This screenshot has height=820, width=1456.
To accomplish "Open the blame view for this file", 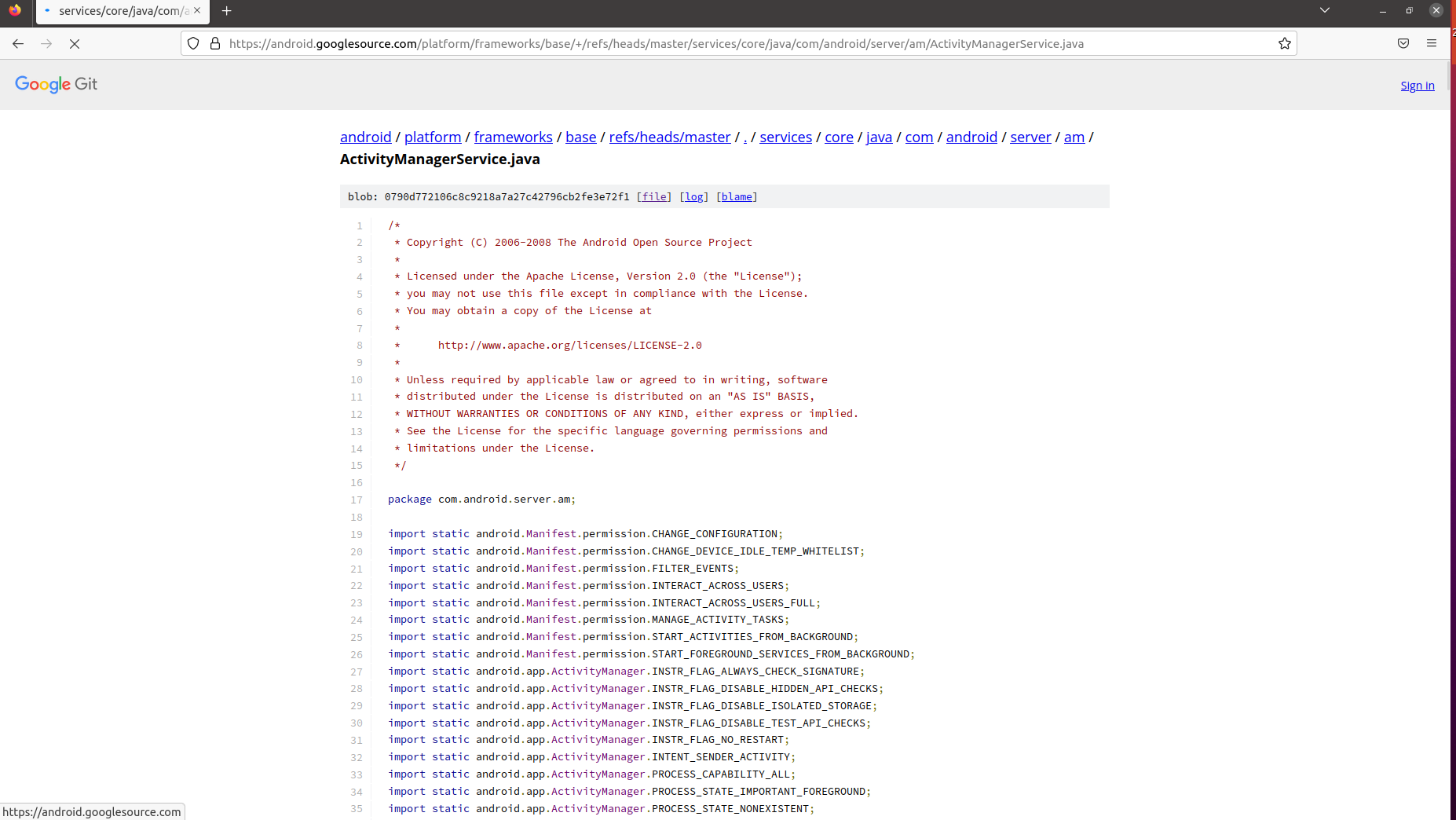I will pos(737,196).
